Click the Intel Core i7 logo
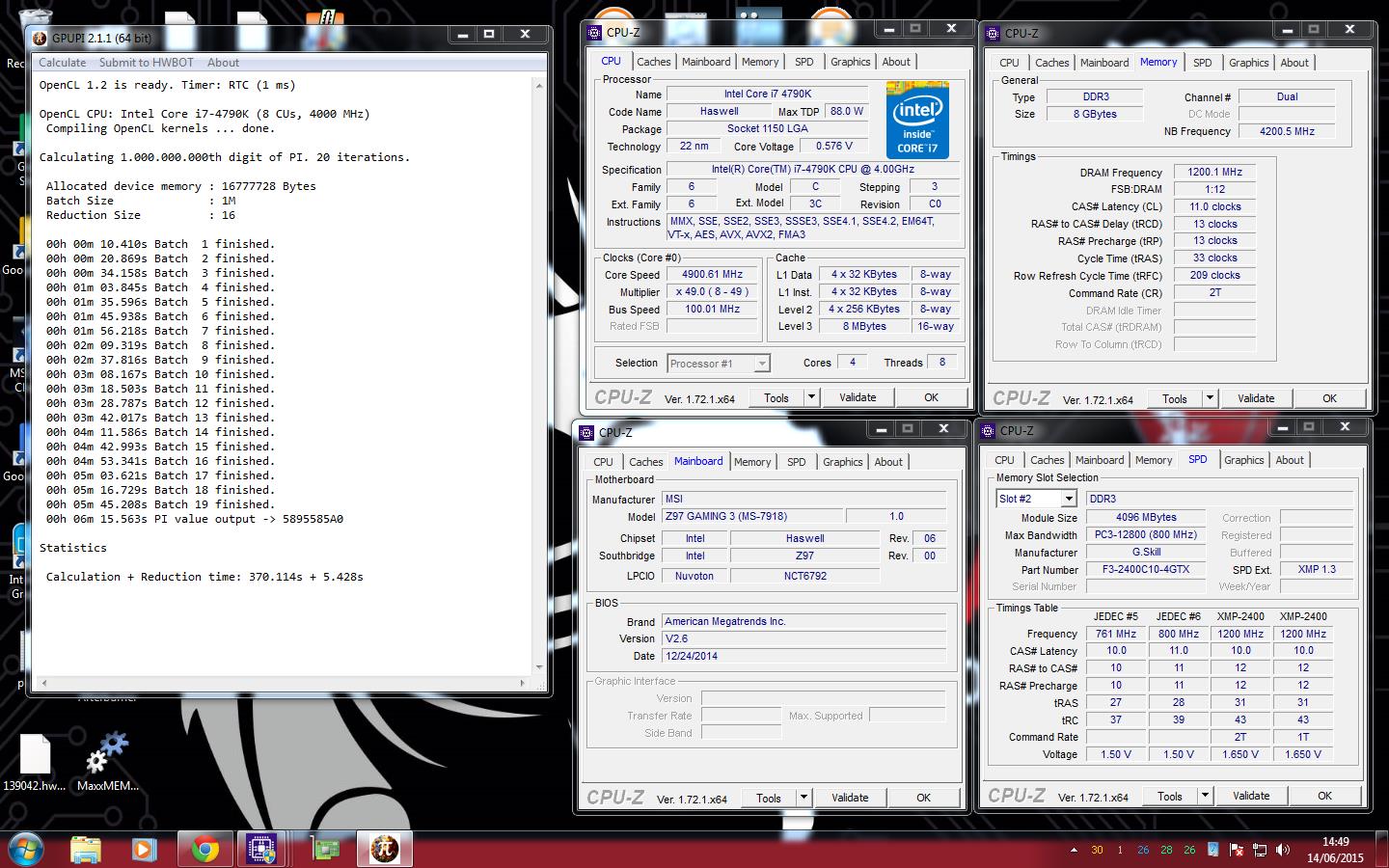Viewport: 1389px width, 868px height. 917,121
